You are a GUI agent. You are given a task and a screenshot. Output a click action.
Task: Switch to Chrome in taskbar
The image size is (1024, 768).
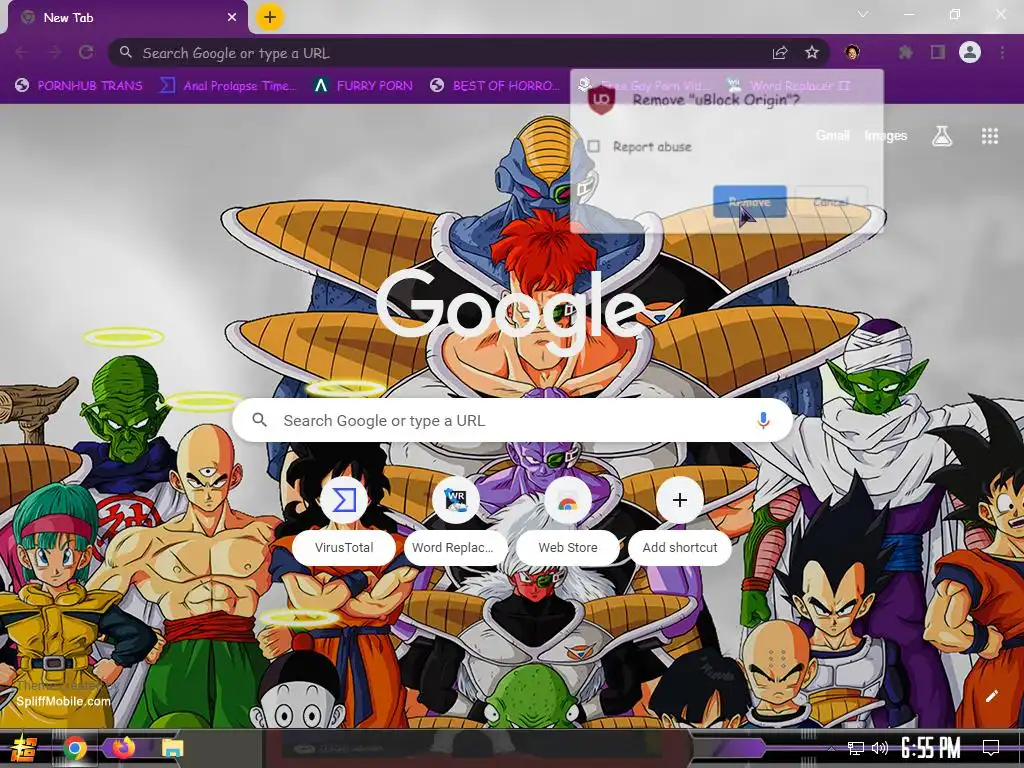[74, 748]
